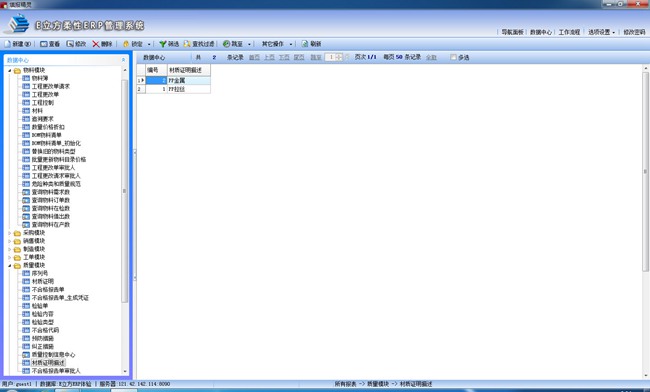This screenshot has width=650, height=392.
Task: Click the 修改 (Edit) toolbar icon
Action: (70, 44)
